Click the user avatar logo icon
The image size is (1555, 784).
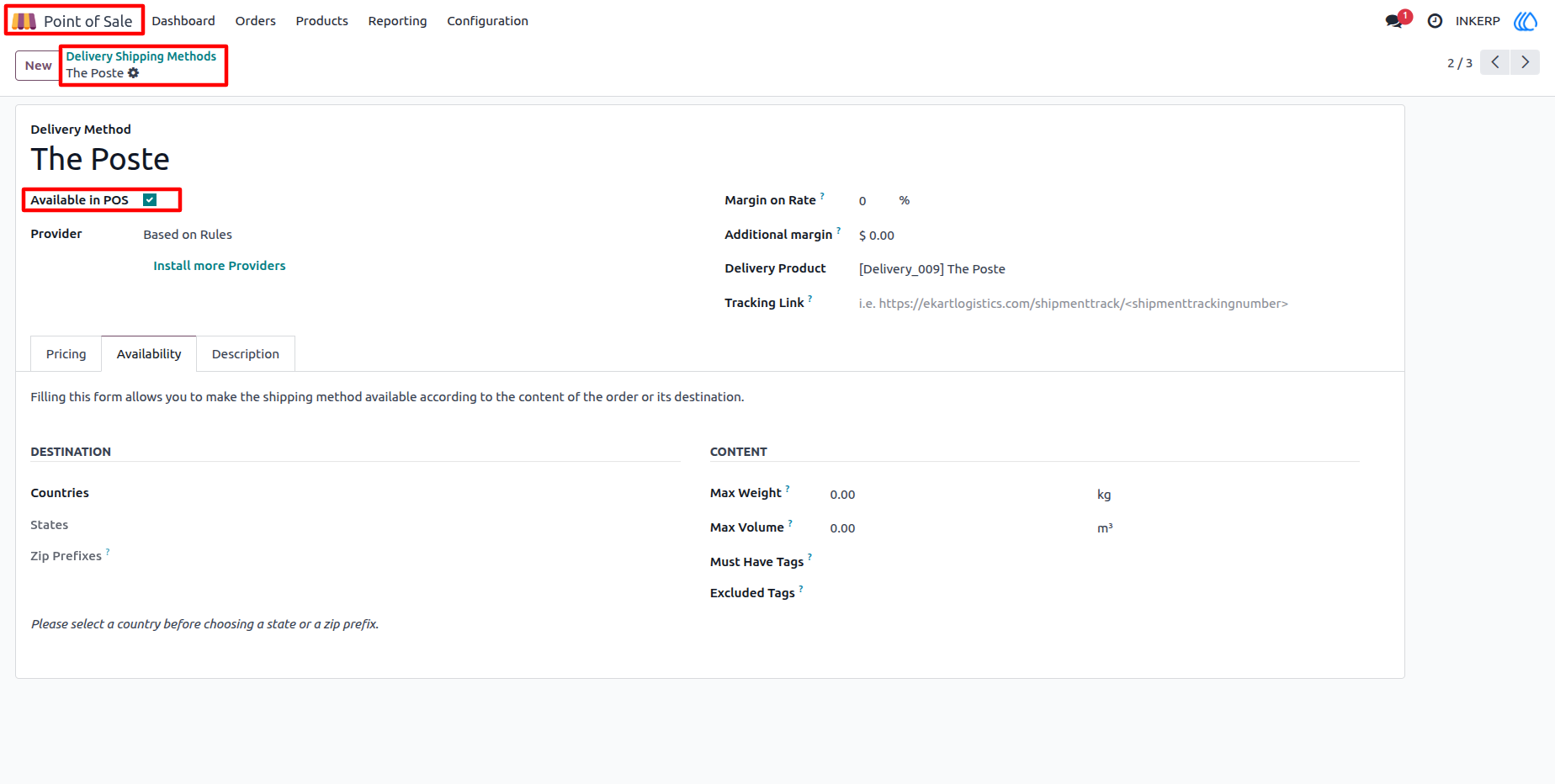tap(1526, 21)
